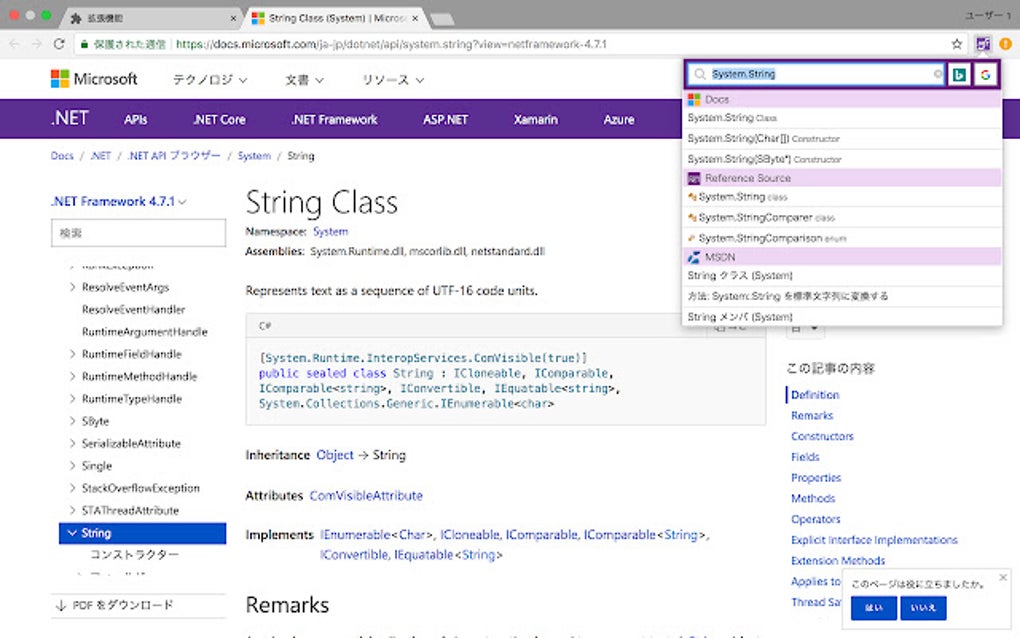Select System.StringComparer class result

(842, 217)
